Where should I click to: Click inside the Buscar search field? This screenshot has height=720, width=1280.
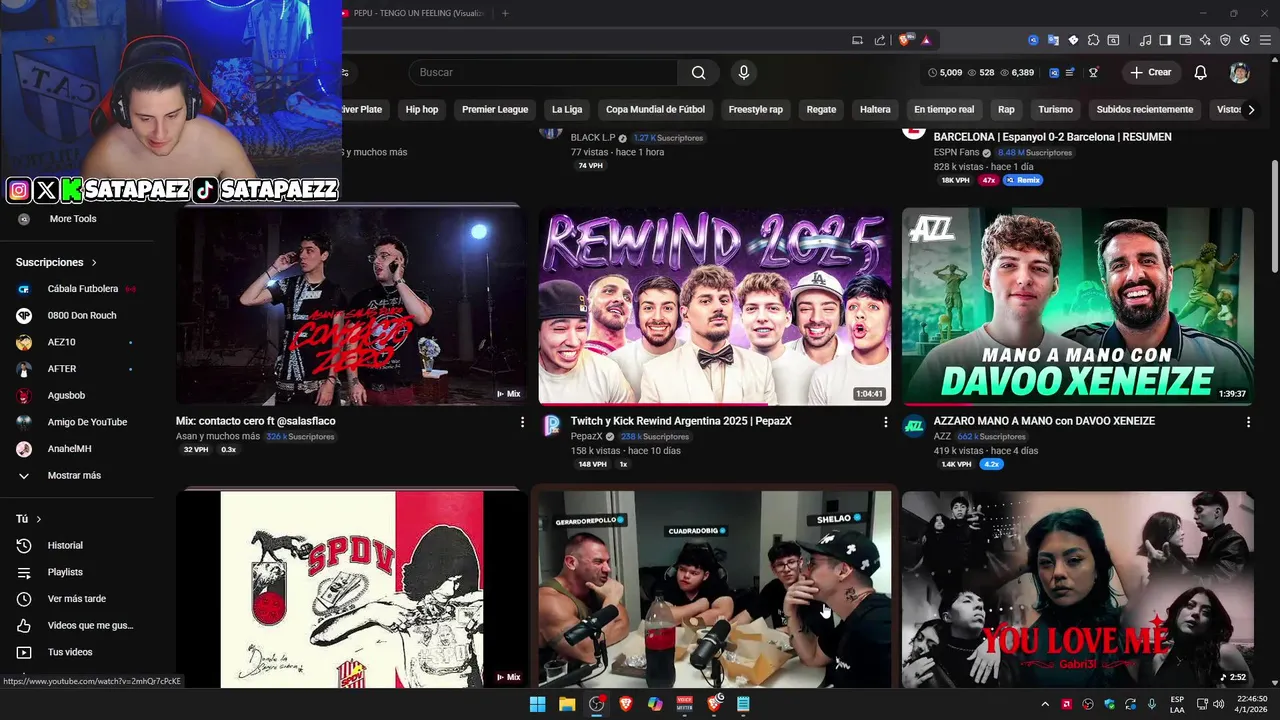point(545,72)
